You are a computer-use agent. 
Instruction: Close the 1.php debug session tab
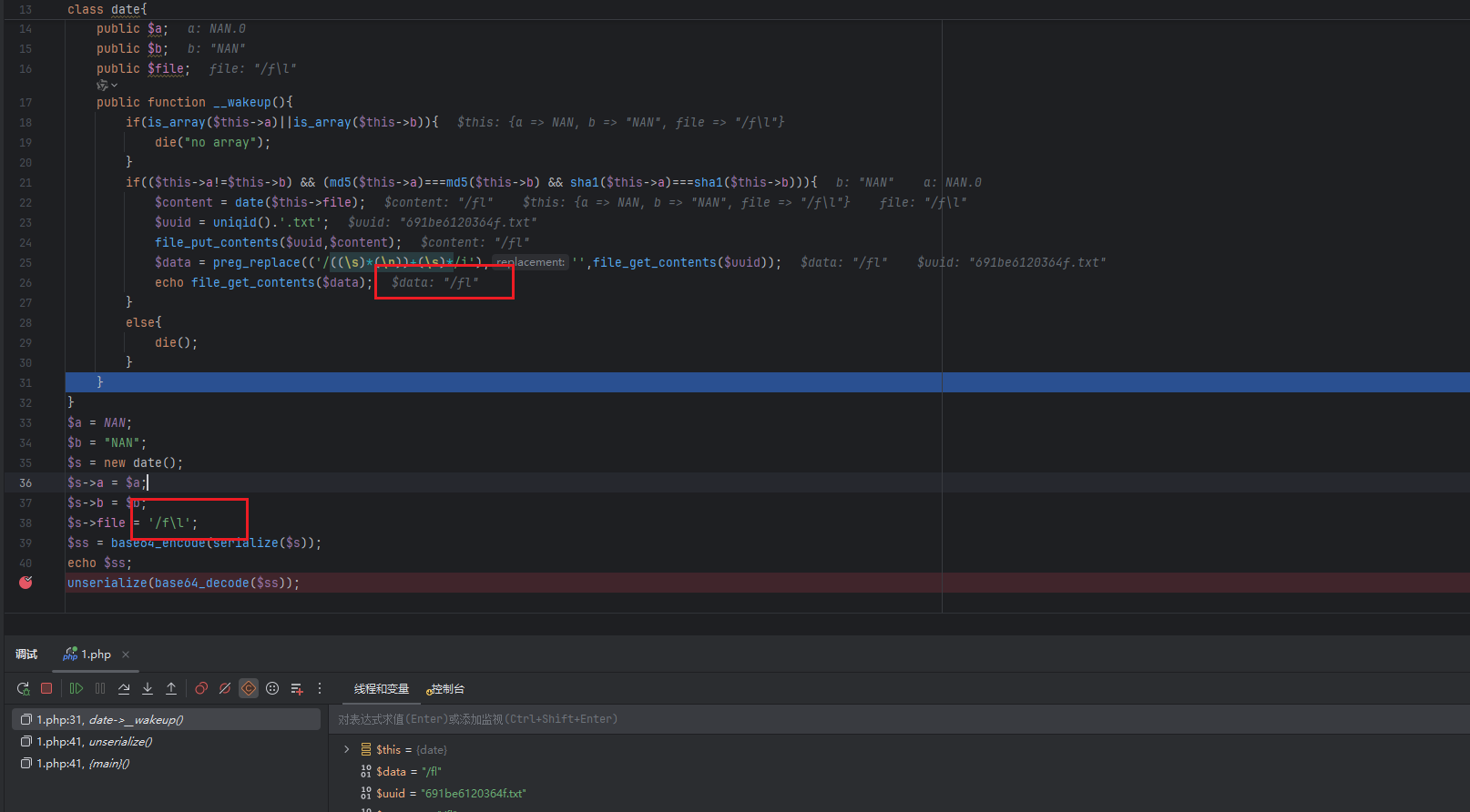tap(126, 655)
